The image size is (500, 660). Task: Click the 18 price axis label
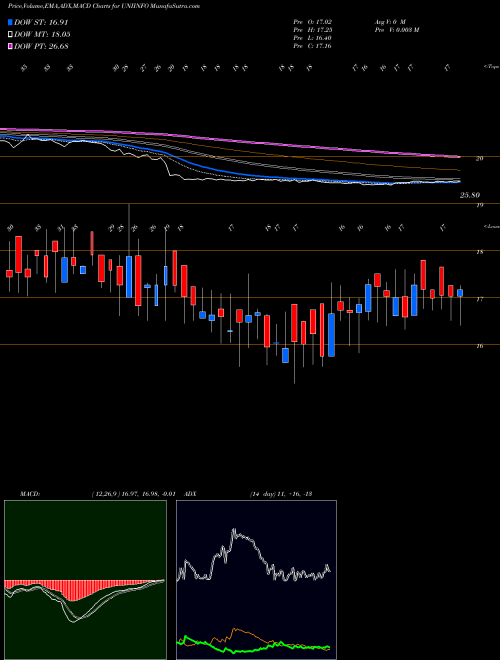[479, 252]
